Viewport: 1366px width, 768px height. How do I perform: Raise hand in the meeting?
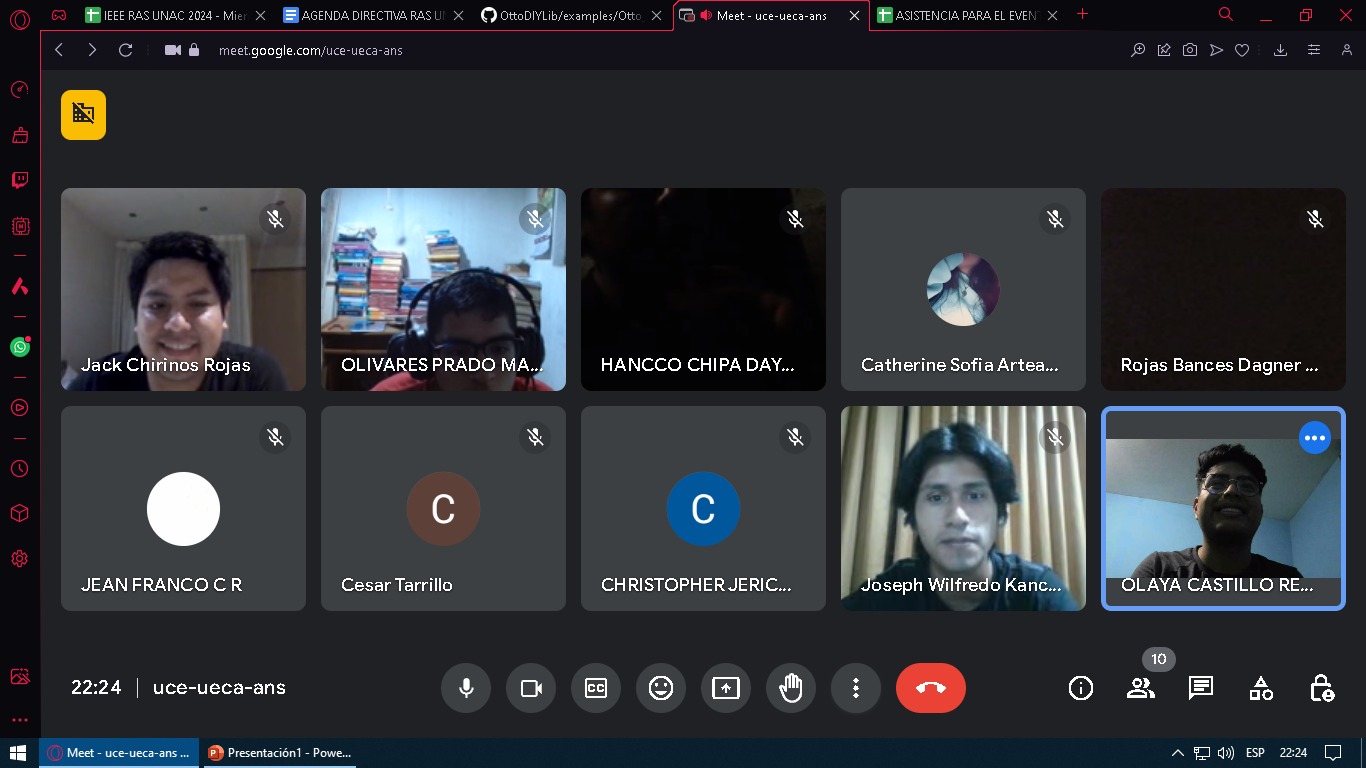pos(791,688)
